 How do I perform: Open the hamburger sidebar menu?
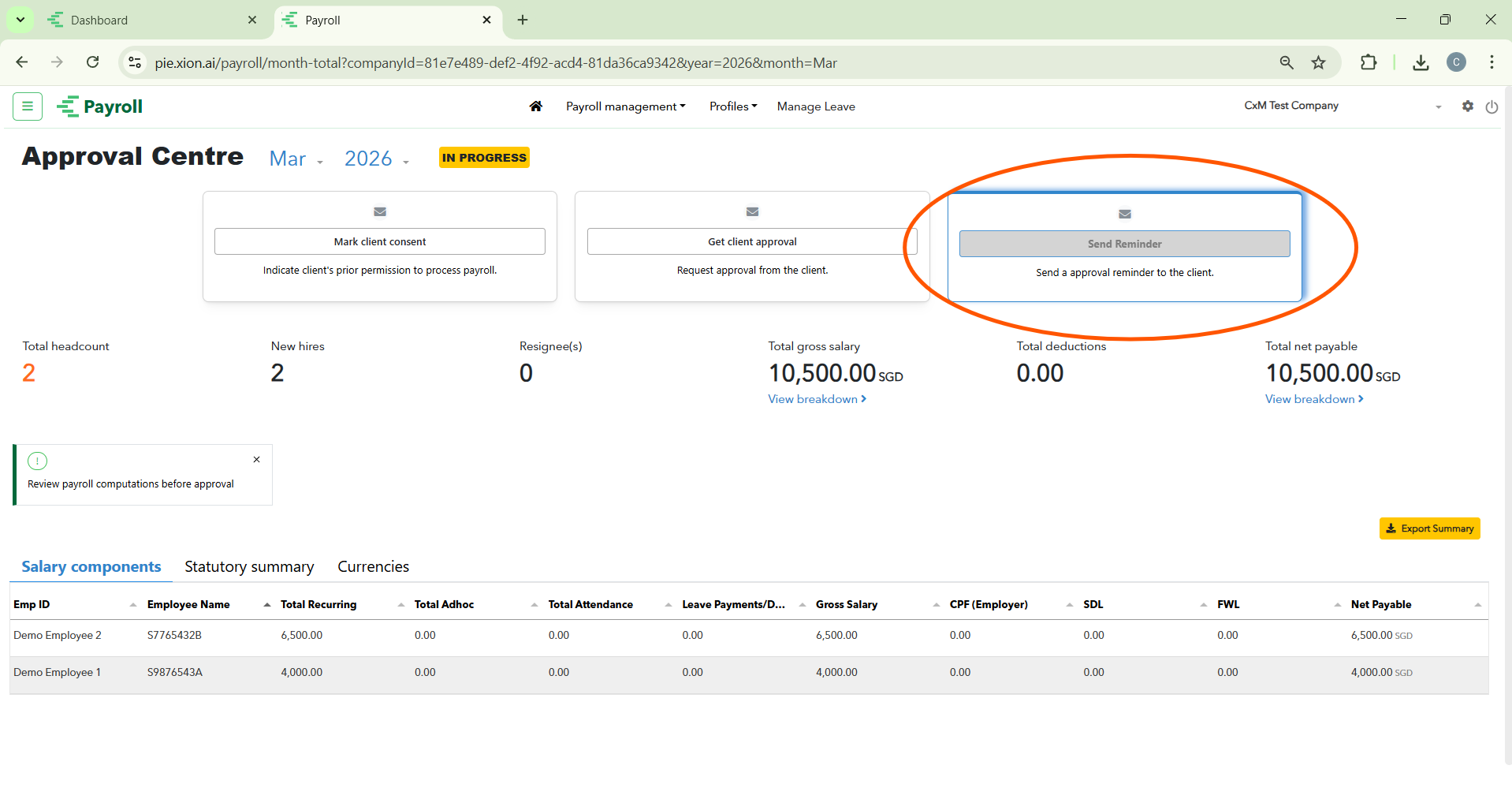(x=28, y=106)
